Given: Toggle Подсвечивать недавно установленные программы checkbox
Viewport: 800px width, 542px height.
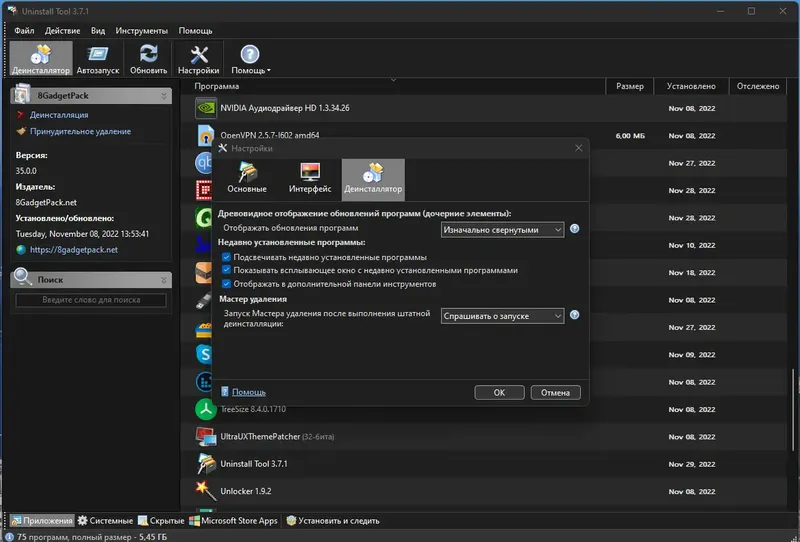Looking at the screenshot, I should pyautogui.click(x=227, y=257).
